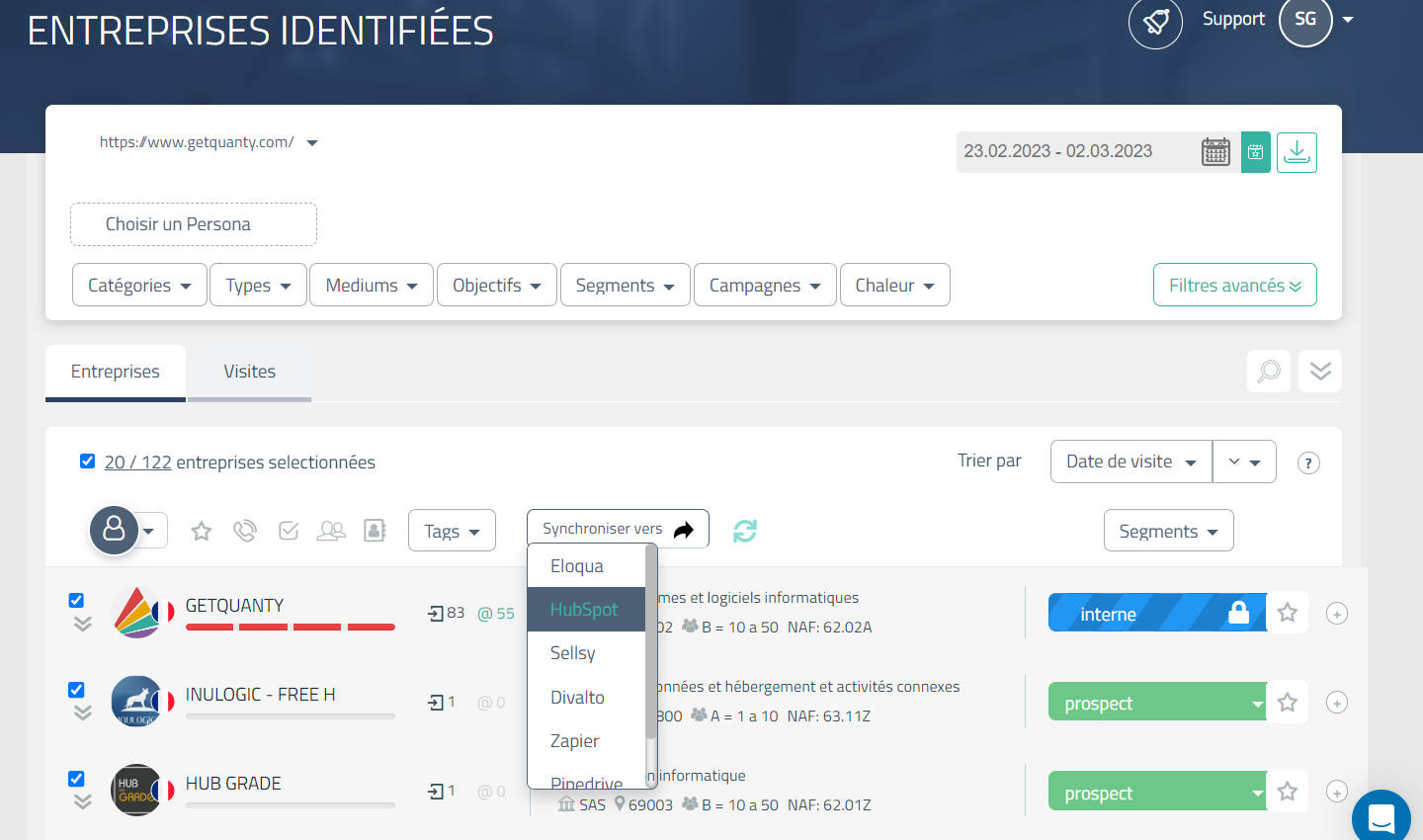Click the green refresh sync icon
The height and width of the screenshot is (840, 1423).
745,531
